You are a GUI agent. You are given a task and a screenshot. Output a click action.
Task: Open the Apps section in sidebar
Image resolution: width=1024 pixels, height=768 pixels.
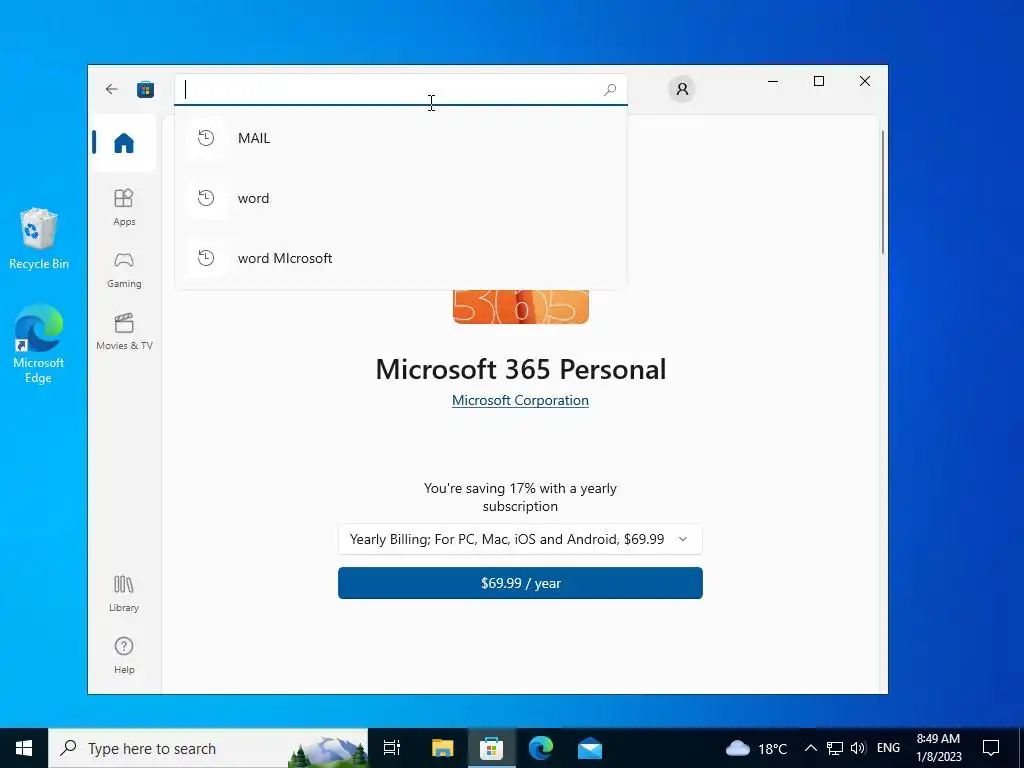[124, 207]
